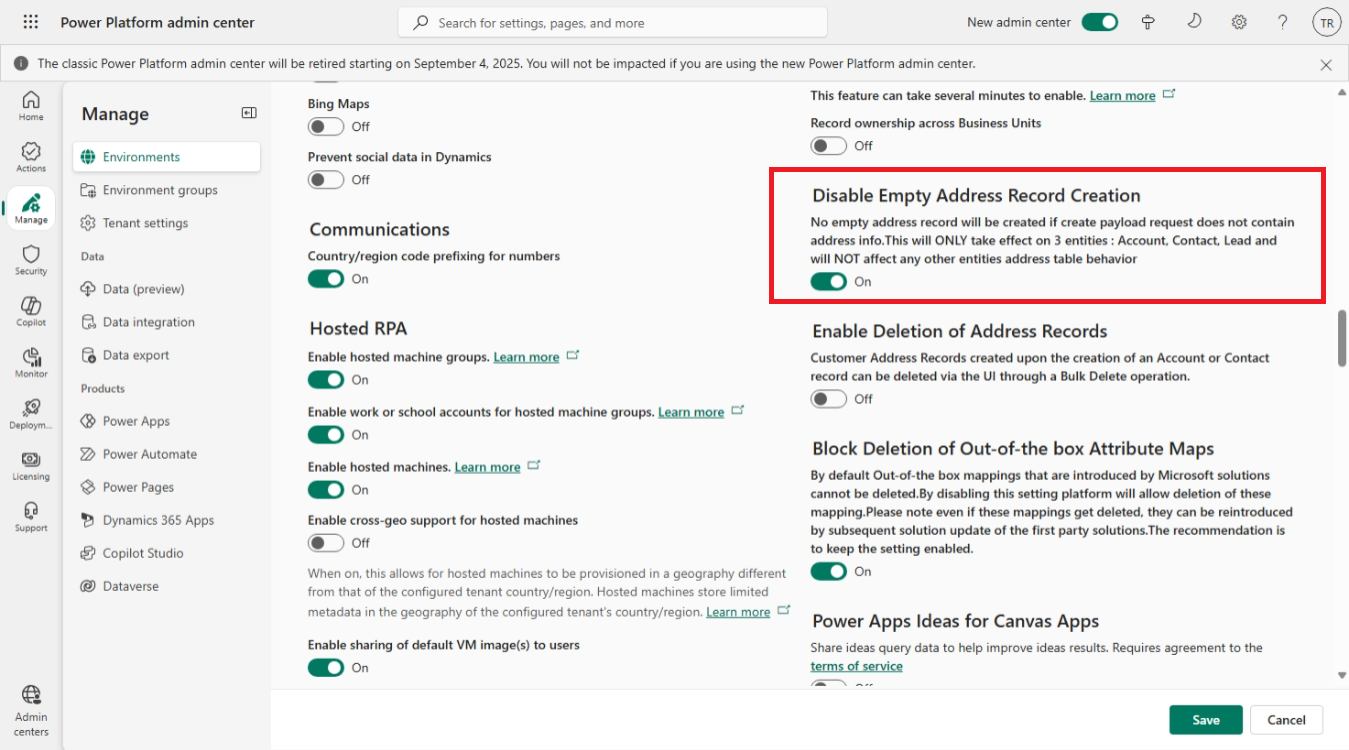This screenshot has height=750, width=1349.
Task: Toggle cross-geo support for hosted machines
Action: click(326, 543)
